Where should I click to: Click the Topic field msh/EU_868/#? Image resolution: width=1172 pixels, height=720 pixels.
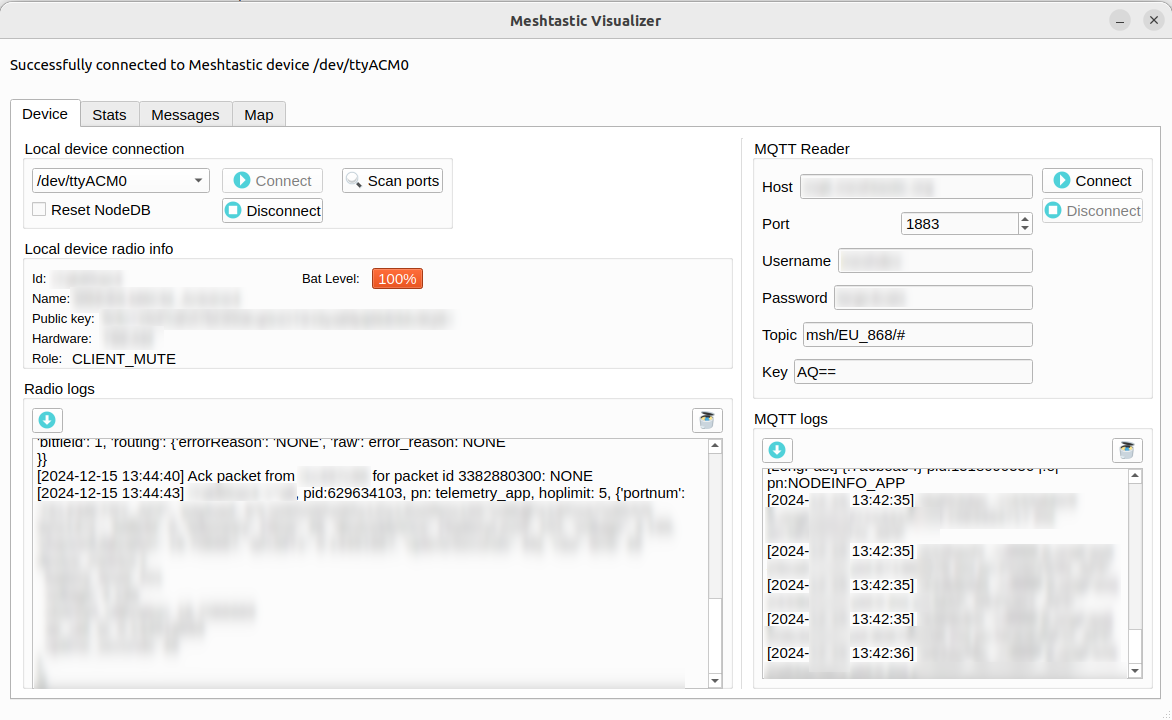click(918, 335)
